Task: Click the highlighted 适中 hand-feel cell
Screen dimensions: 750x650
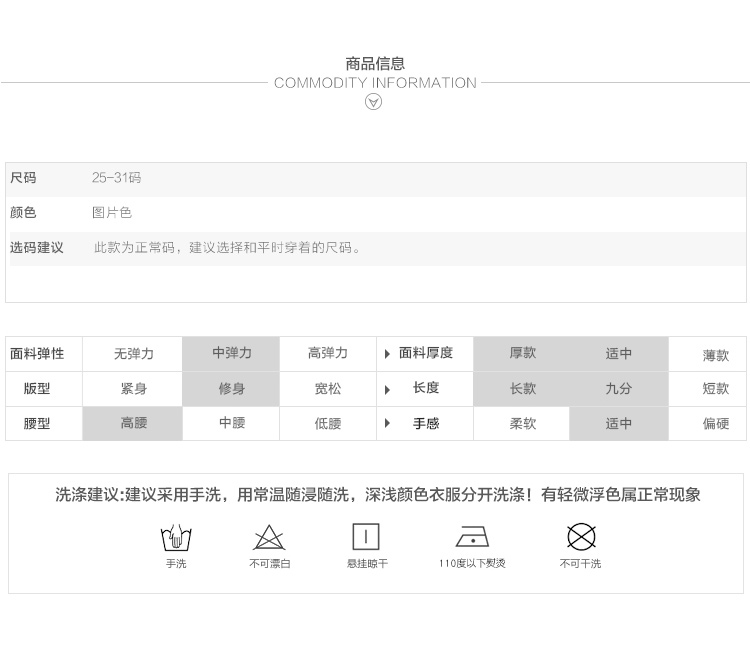Action: [618, 423]
